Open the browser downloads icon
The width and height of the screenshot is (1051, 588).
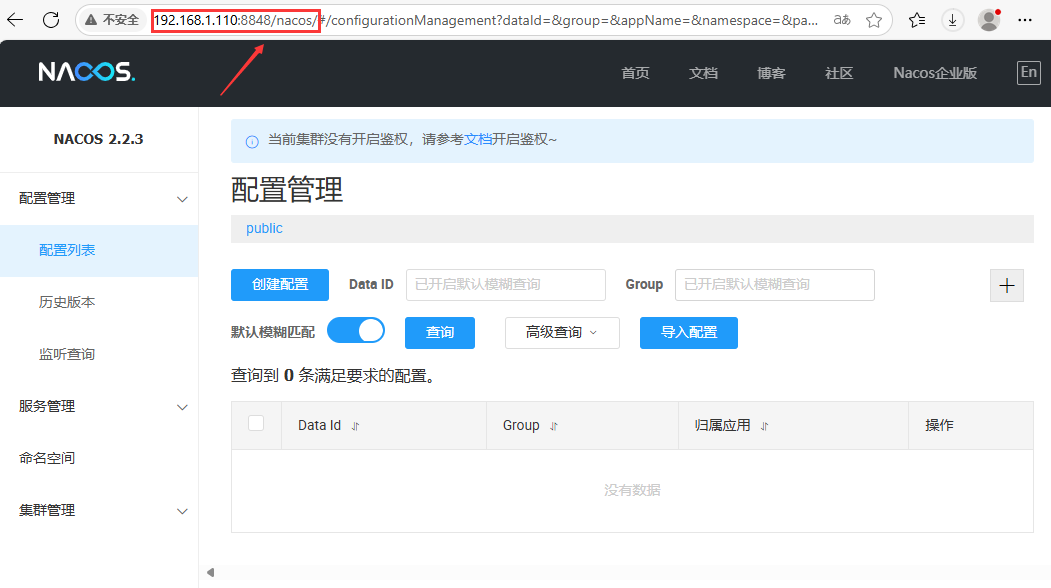click(952, 20)
